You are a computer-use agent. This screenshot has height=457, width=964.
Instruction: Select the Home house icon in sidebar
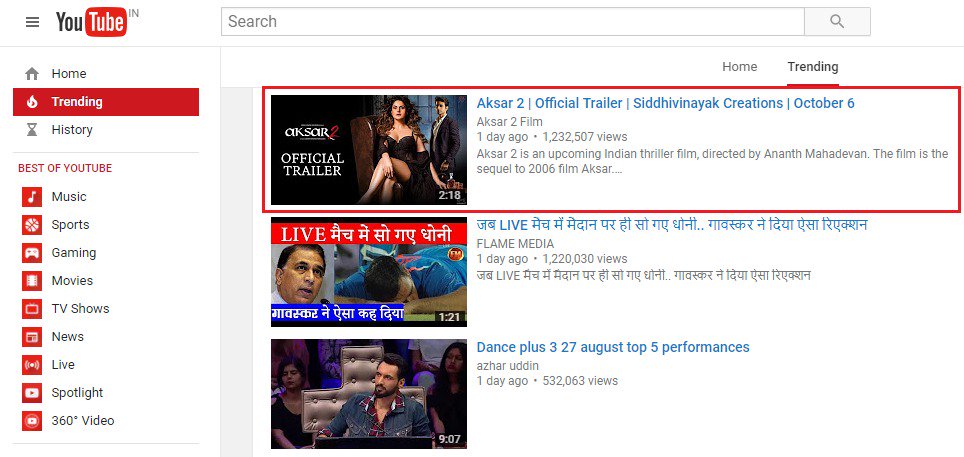point(32,74)
